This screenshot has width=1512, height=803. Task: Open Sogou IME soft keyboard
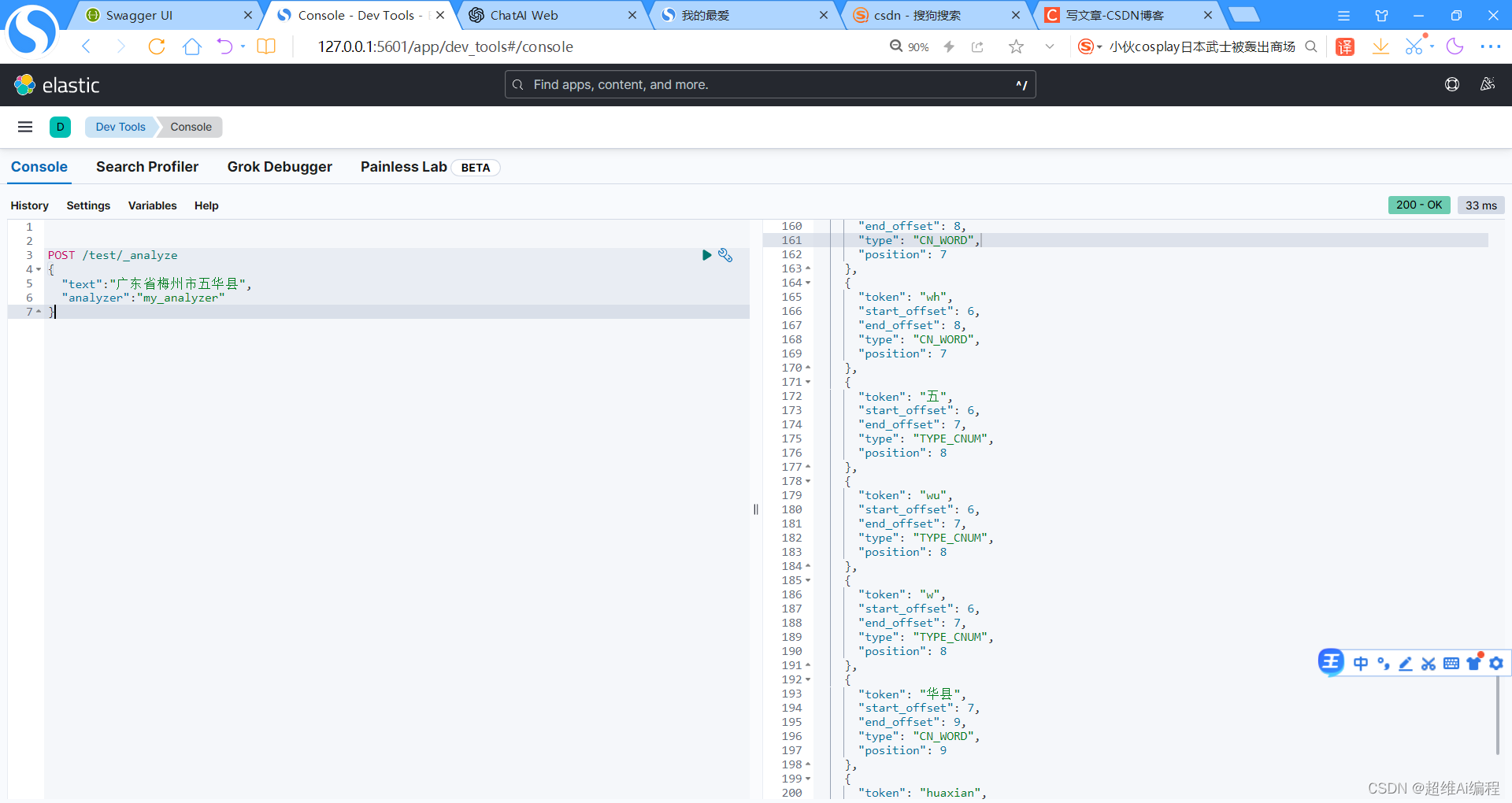tap(1451, 663)
